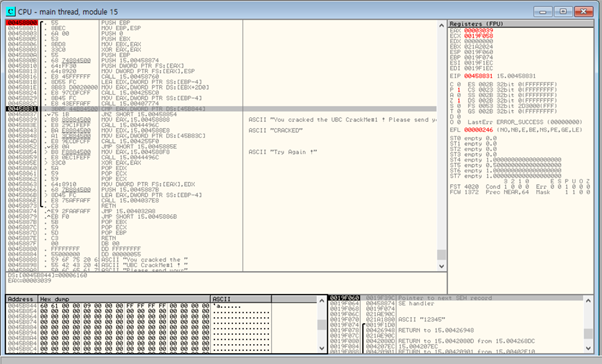The height and width of the screenshot is (364, 602).
Task: Click the dump pane scroll-down arrow
Action: point(322,348)
